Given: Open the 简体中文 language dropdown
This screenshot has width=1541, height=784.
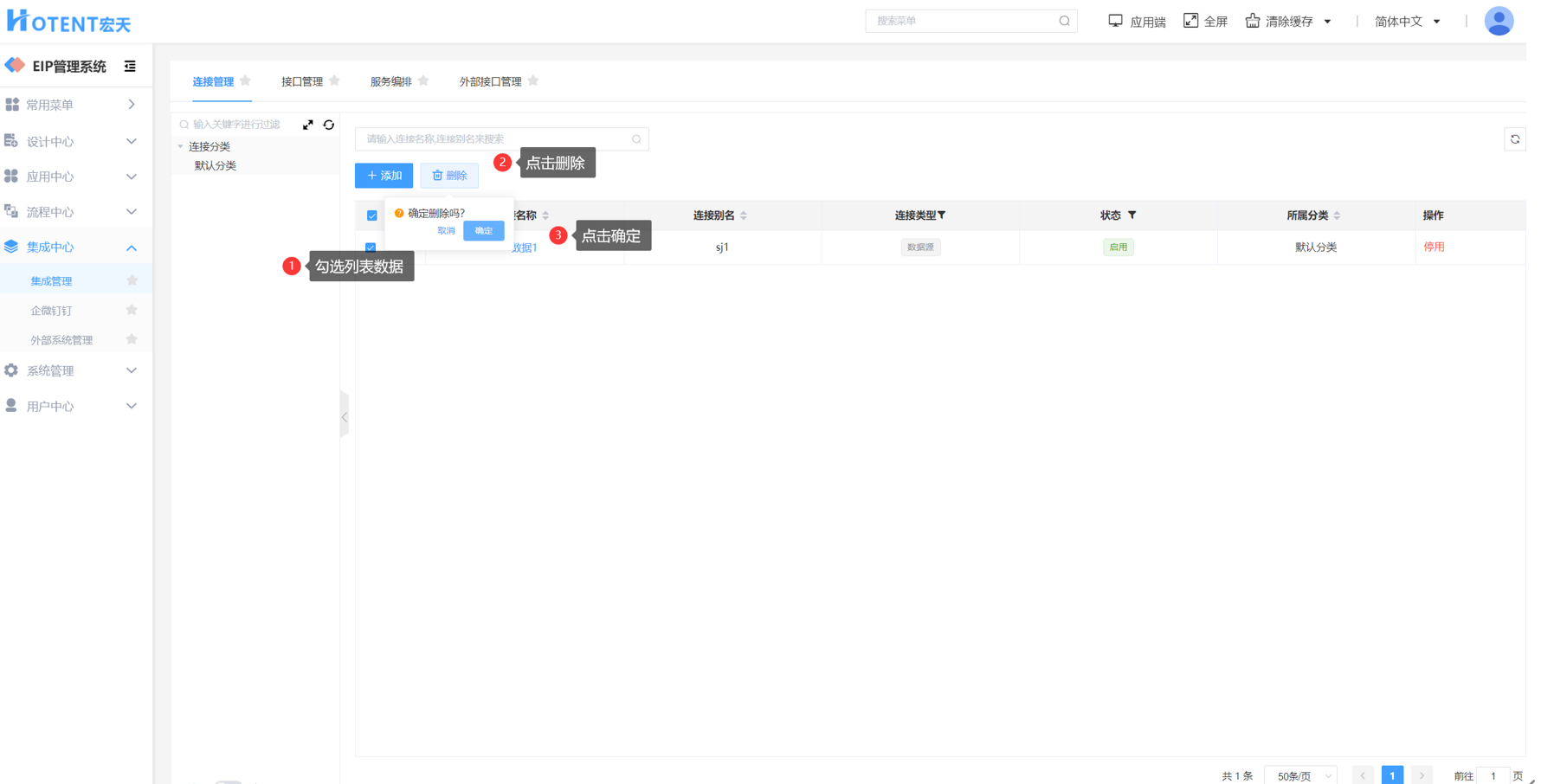Looking at the screenshot, I should point(1408,22).
